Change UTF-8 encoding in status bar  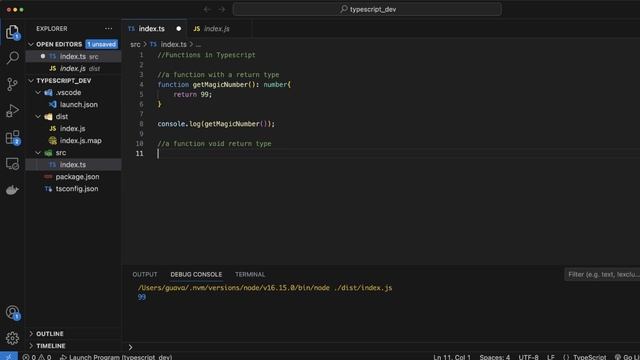coord(528,357)
